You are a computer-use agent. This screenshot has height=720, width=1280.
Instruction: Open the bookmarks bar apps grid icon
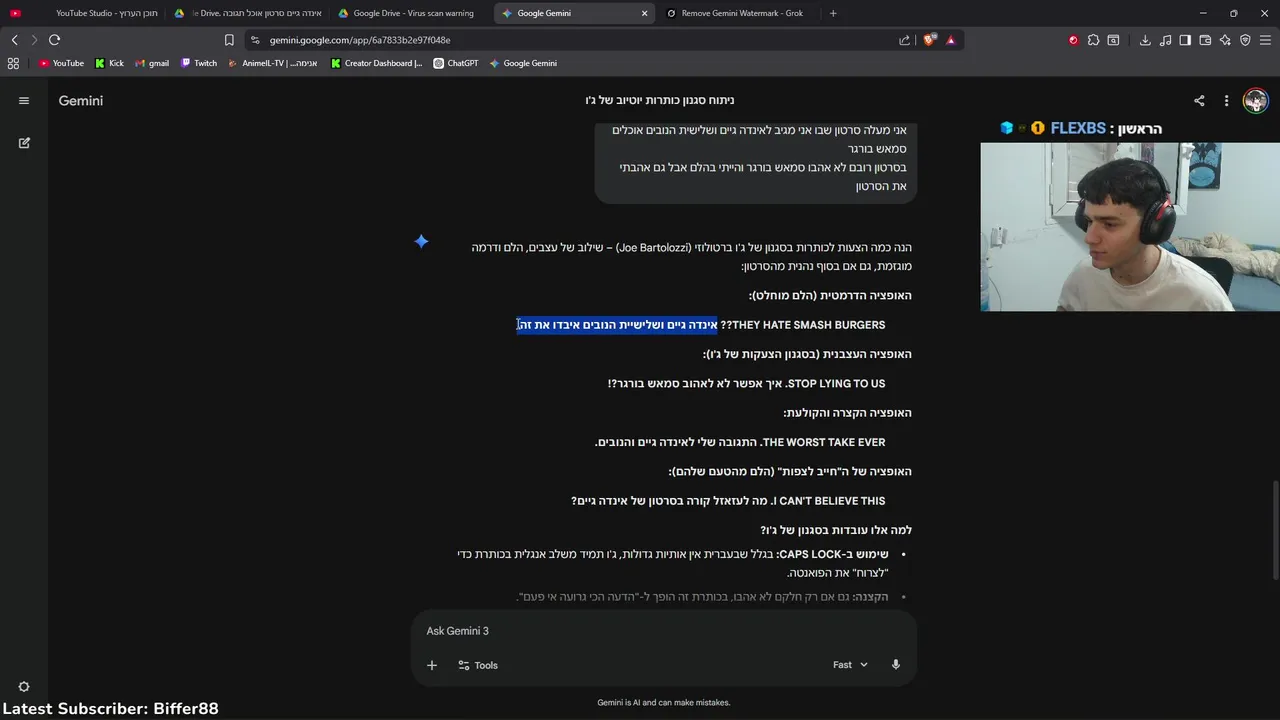coord(13,63)
